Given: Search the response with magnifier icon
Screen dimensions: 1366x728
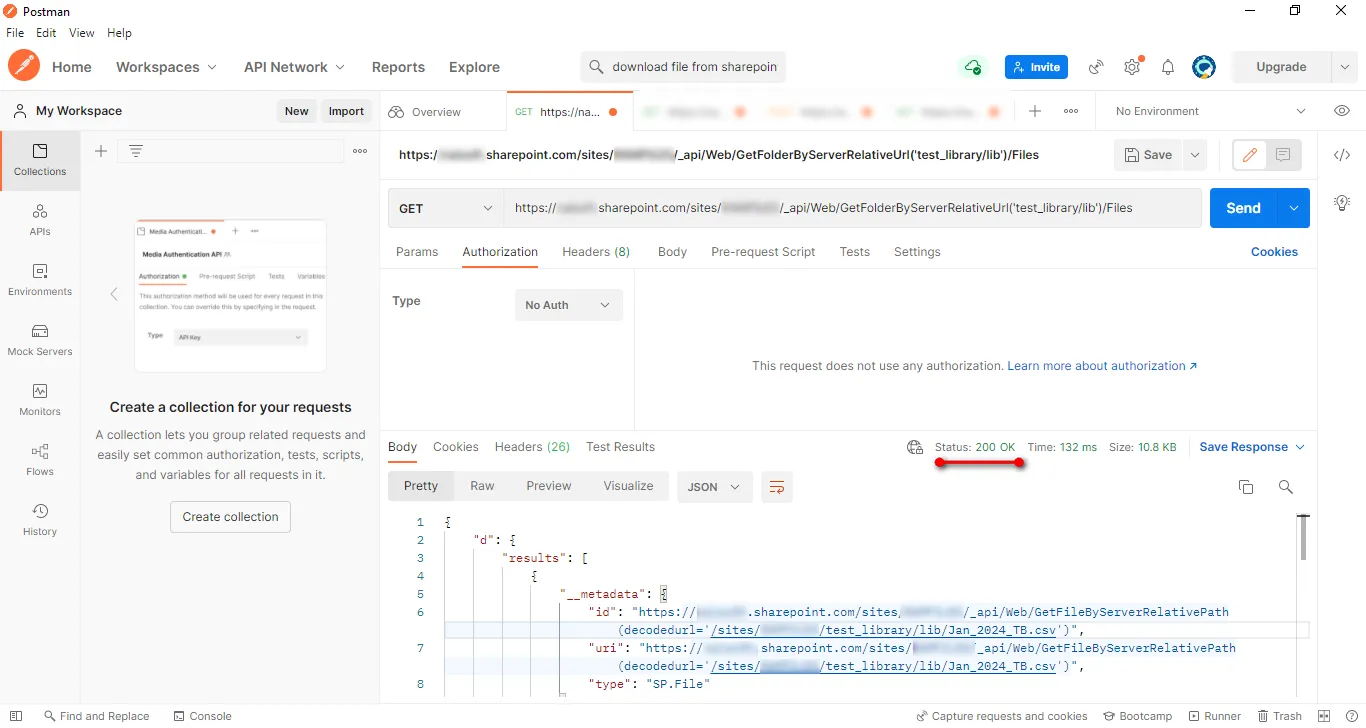Looking at the screenshot, I should pos(1286,487).
